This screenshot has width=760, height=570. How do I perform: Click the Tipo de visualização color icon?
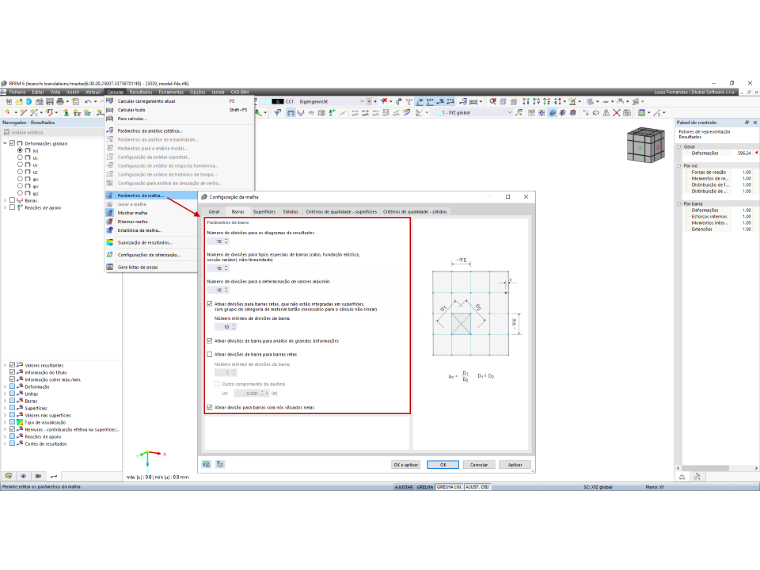[x=20, y=422]
